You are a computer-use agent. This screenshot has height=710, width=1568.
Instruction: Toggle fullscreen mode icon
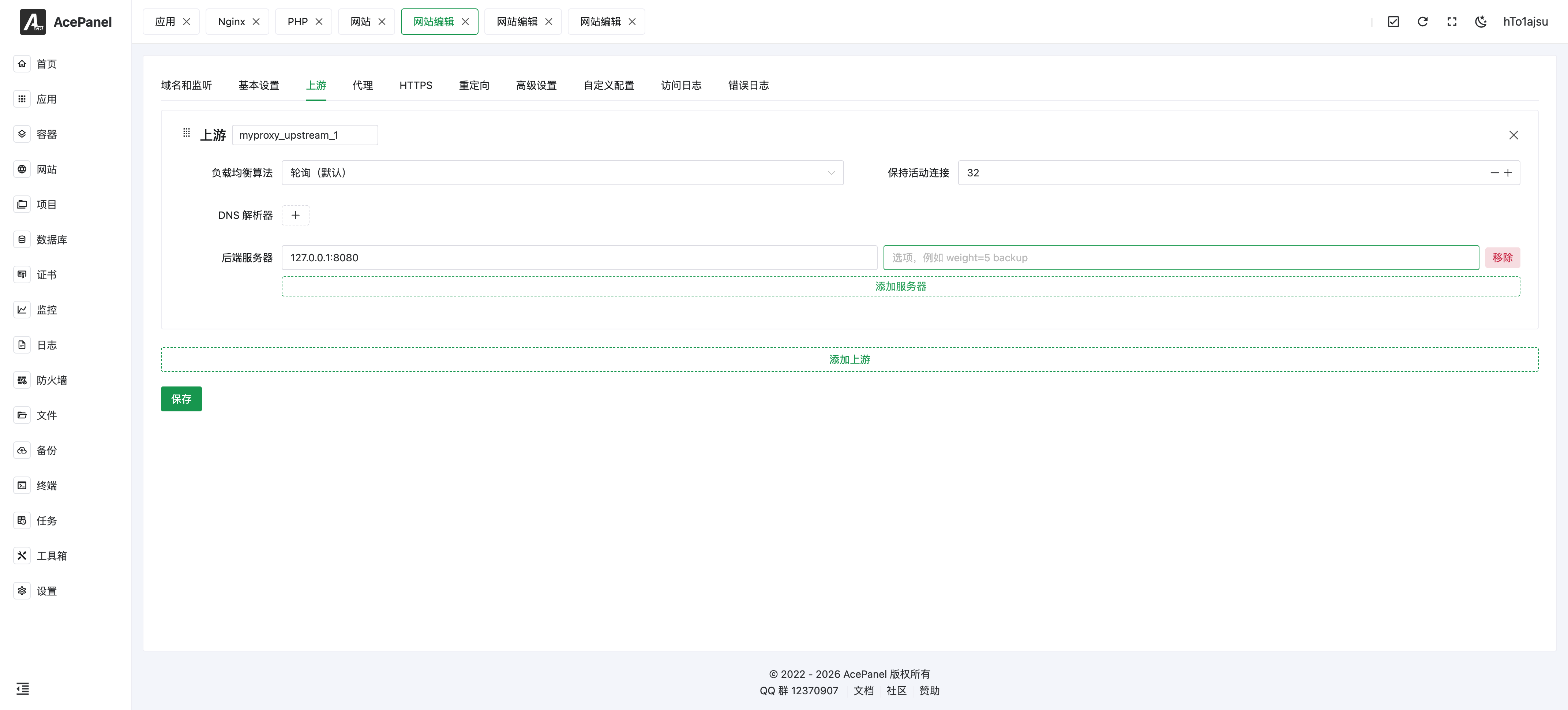pos(1452,22)
